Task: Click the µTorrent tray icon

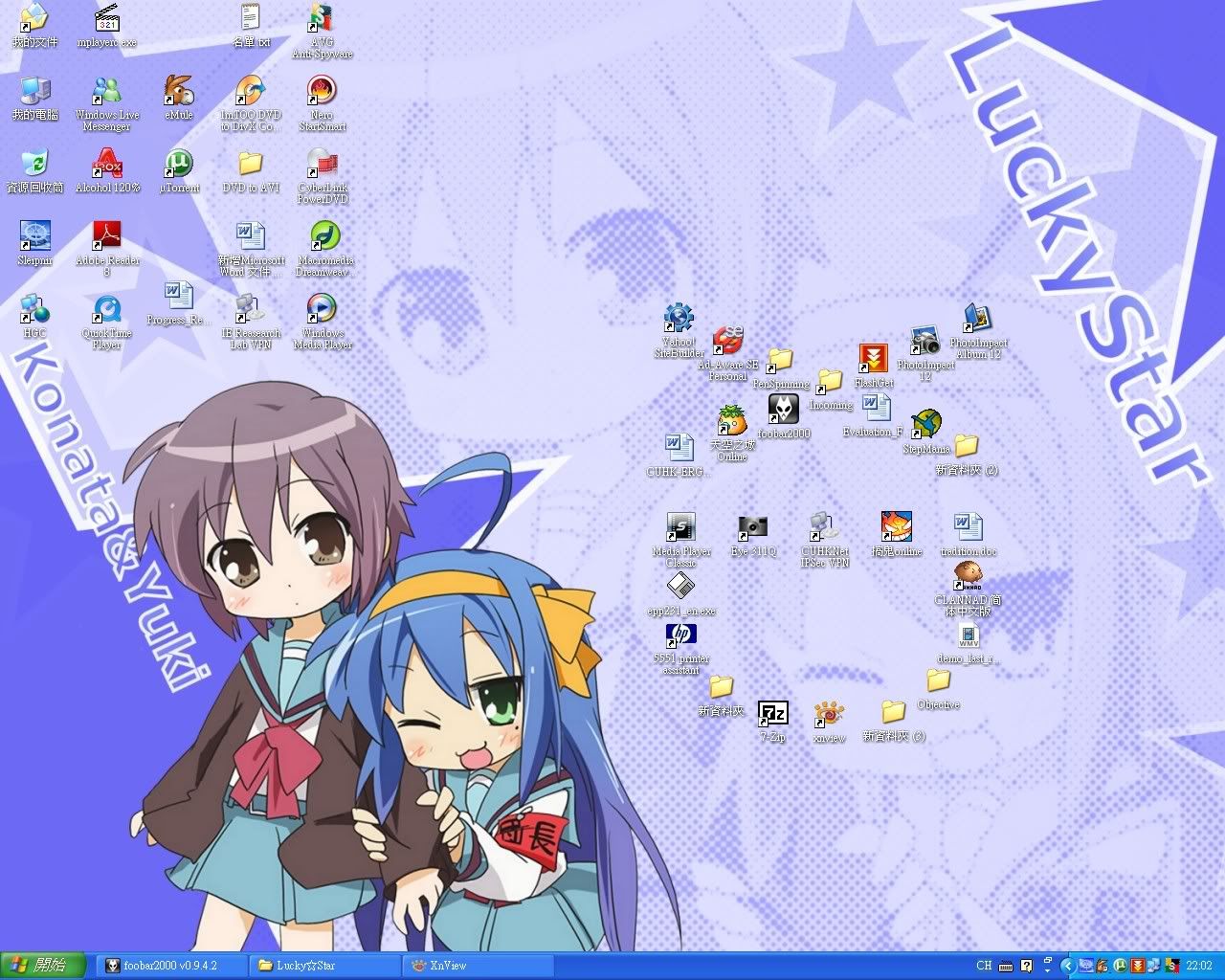Action: click(1119, 966)
